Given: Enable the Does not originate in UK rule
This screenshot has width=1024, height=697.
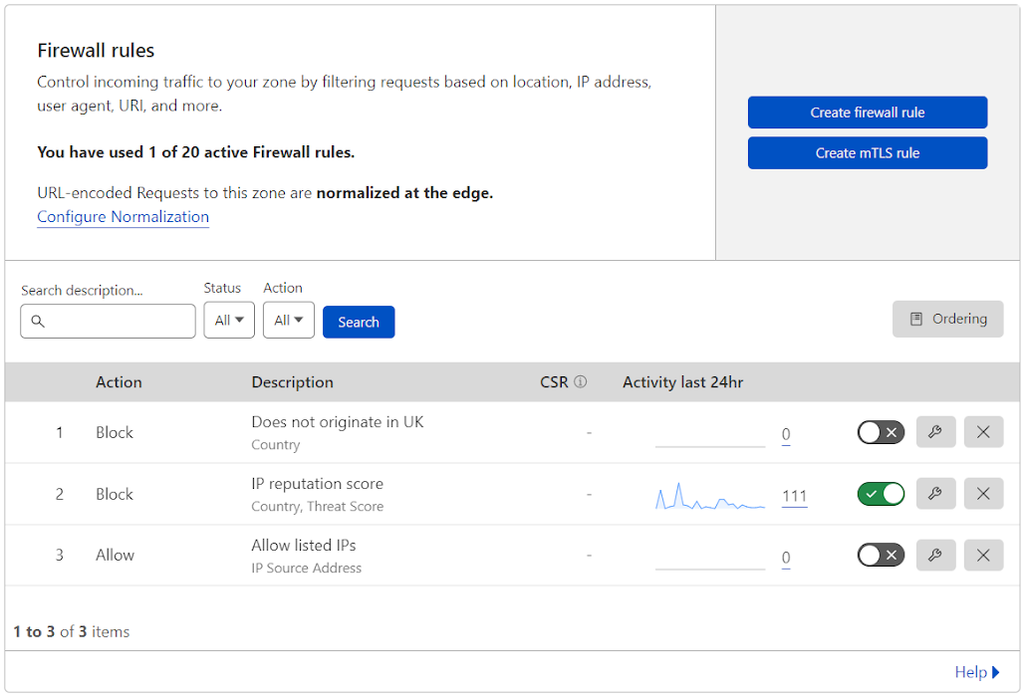Looking at the screenshot, I should coord(880,432).
